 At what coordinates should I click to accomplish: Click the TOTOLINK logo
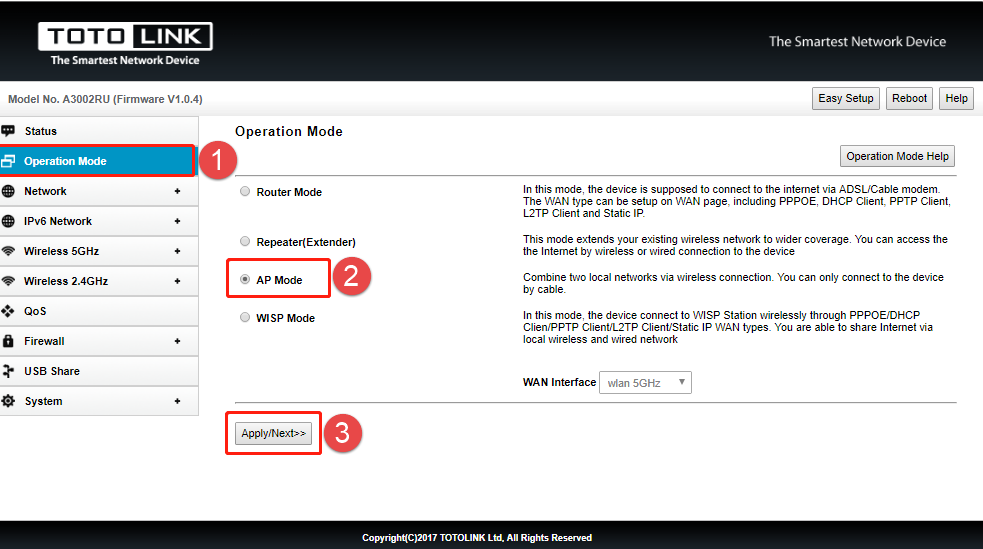125,44
